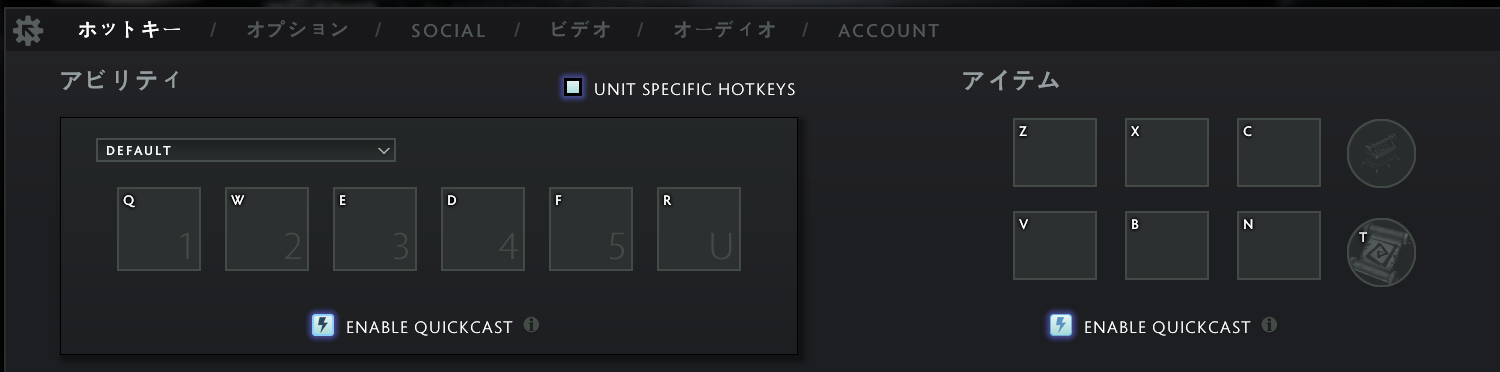The height and width of the screenshot is (372, 1500).
Task: Click info icon beside item Enable Quickcast
Action: pyautogui.click(x=1269, y=325)
